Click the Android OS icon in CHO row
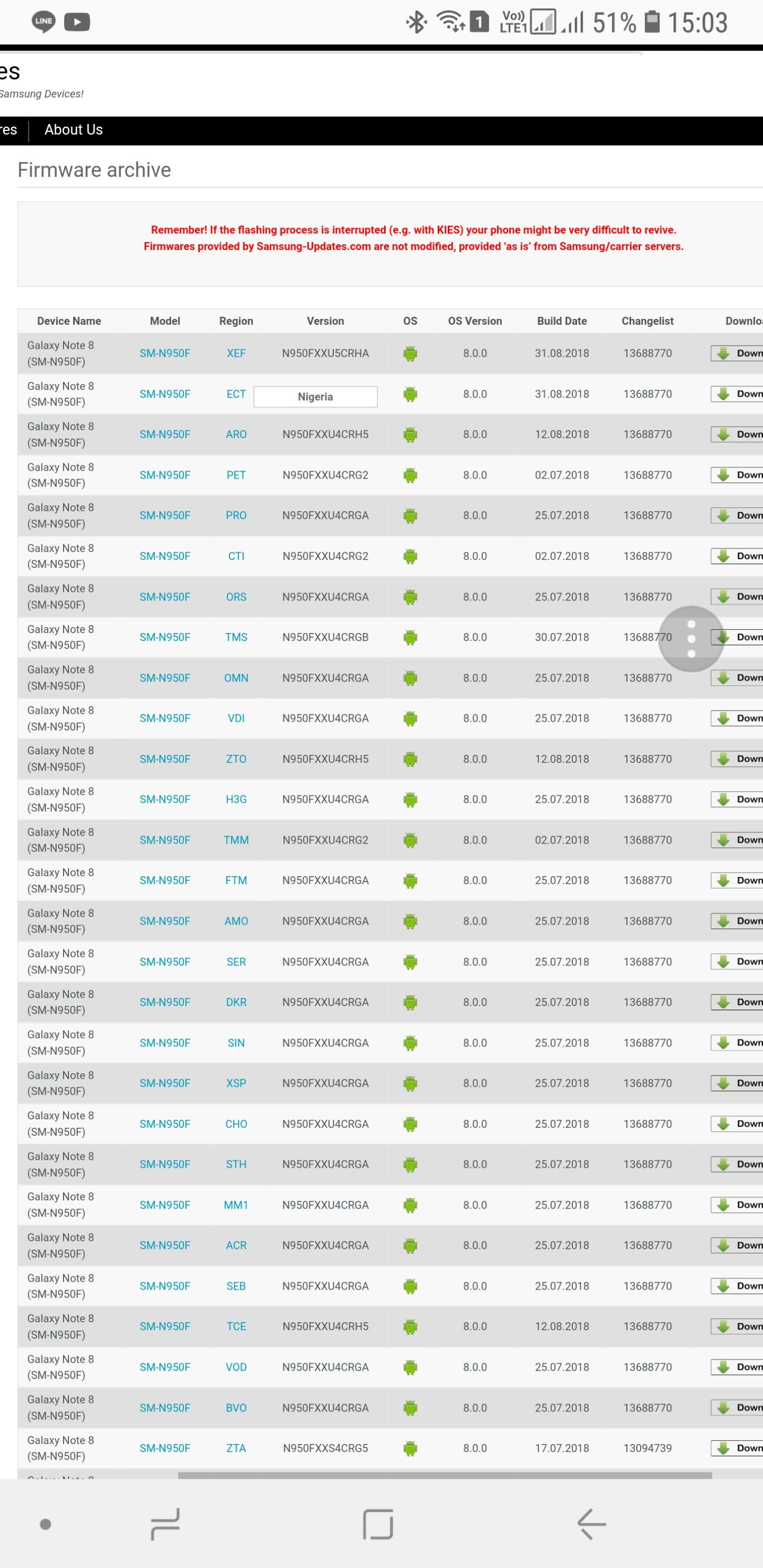763x1568 pixels. 410,1124
